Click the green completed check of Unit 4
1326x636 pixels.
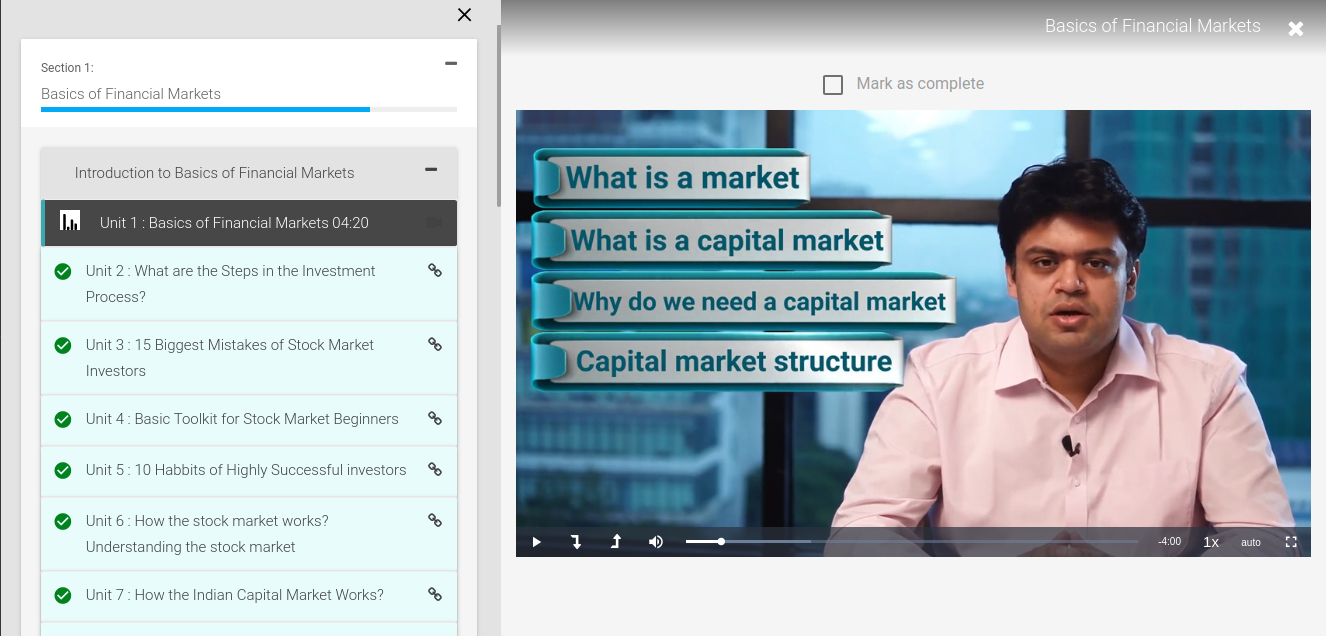coord(63,419)
